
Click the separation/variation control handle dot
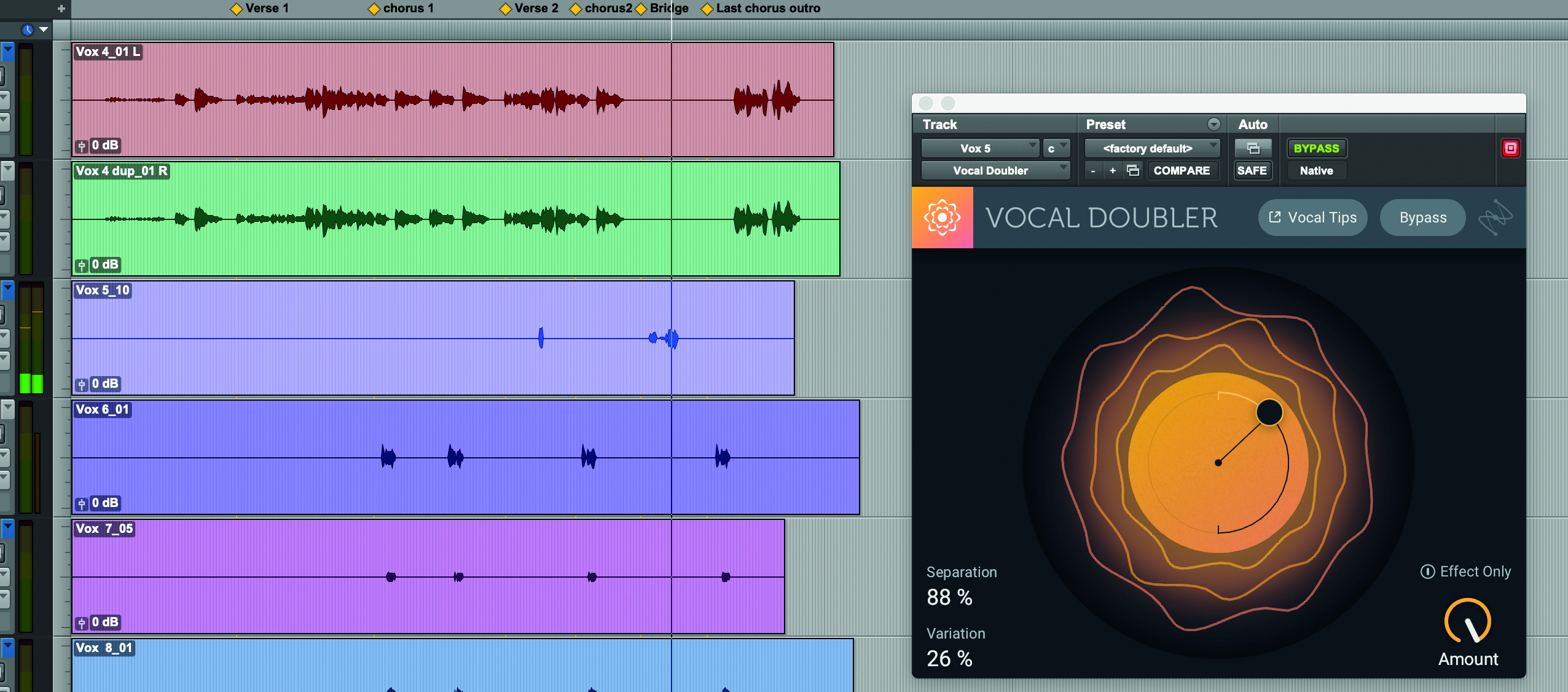coord(1269,412)
